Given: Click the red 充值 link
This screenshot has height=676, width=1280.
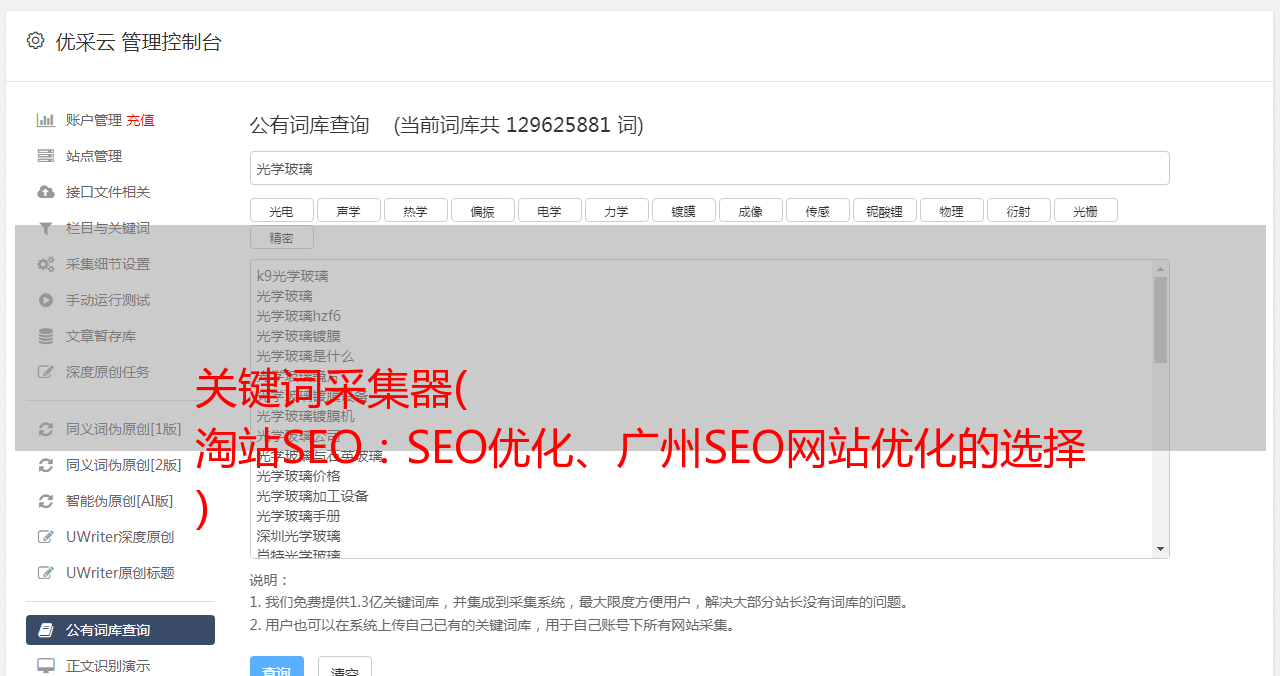Looking at the screenshot, I should point(140,120).
